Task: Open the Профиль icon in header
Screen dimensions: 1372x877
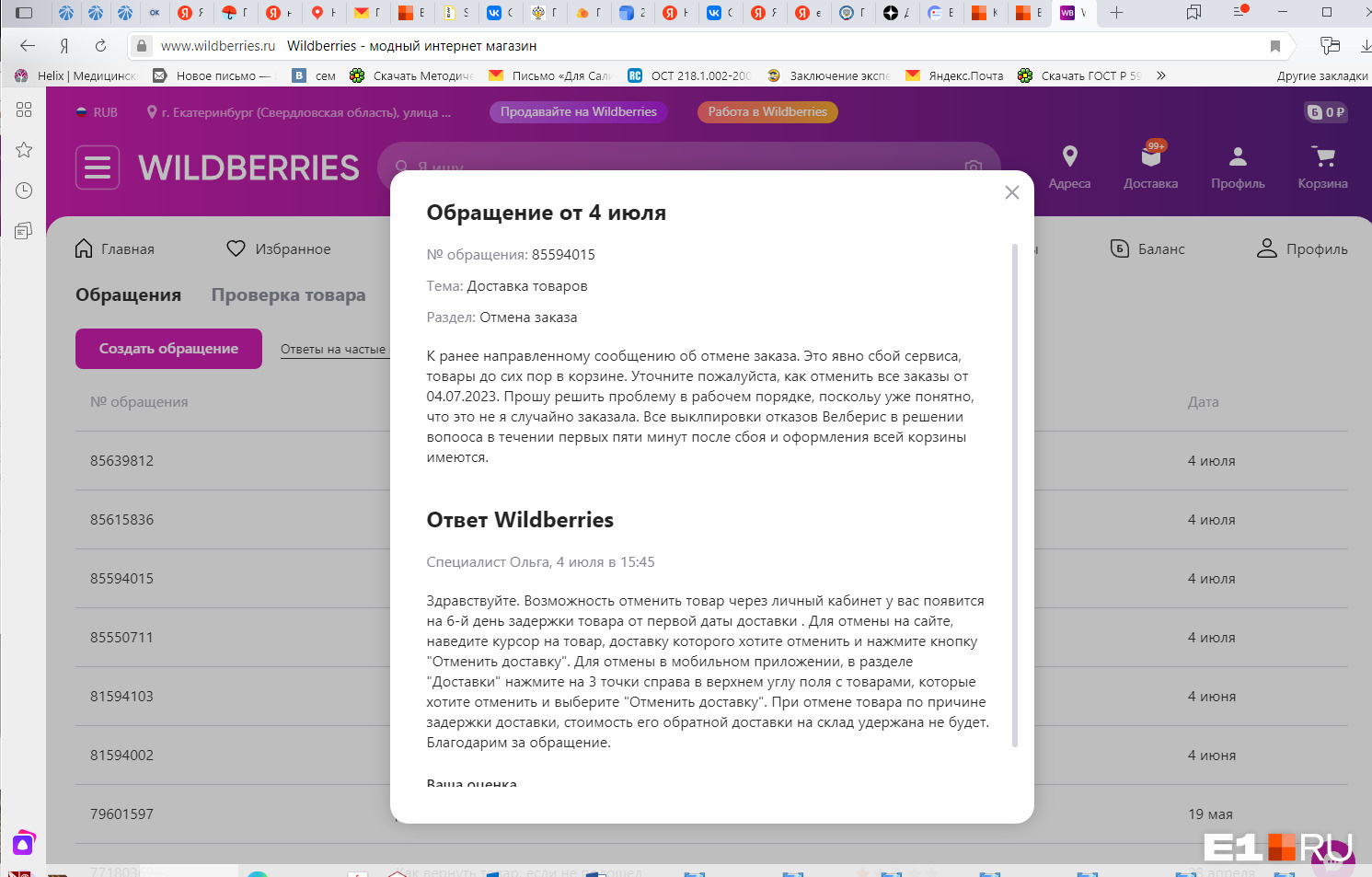Action: click(x=1238, y=156)
